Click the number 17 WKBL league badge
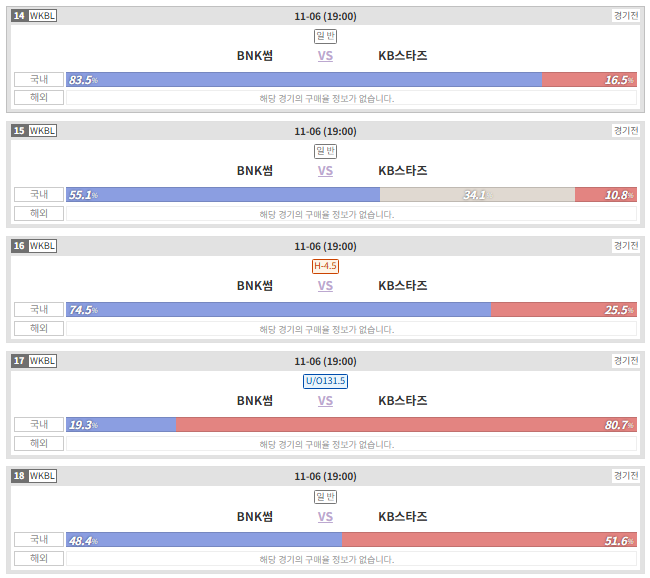650x578 pixels. tap(34, 361)
